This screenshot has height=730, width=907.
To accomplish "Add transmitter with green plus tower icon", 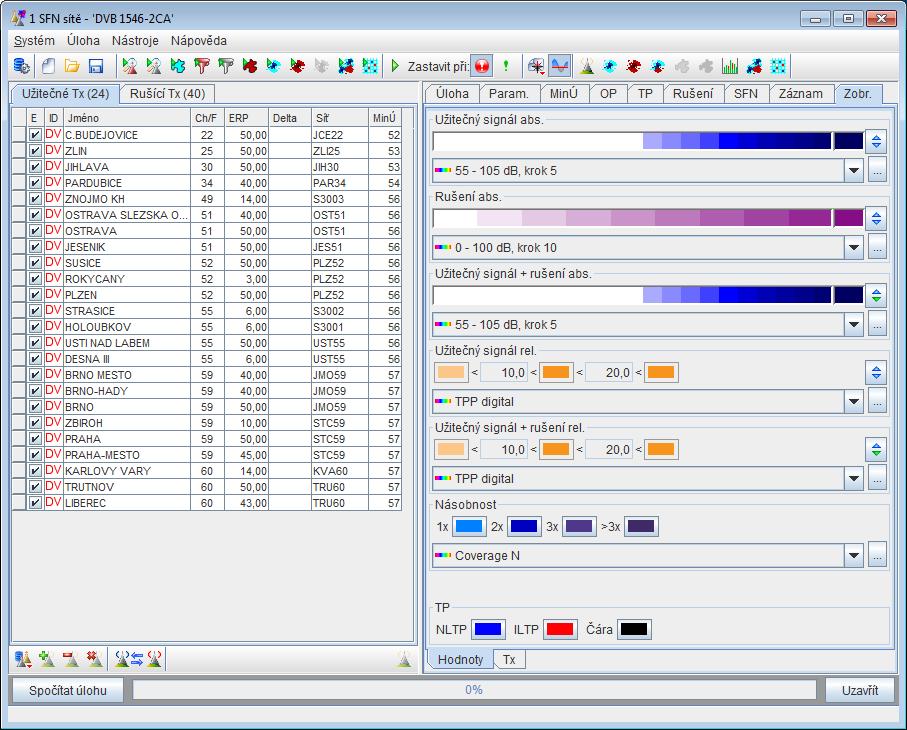I will pyautogui.click(x=47, y=659).
